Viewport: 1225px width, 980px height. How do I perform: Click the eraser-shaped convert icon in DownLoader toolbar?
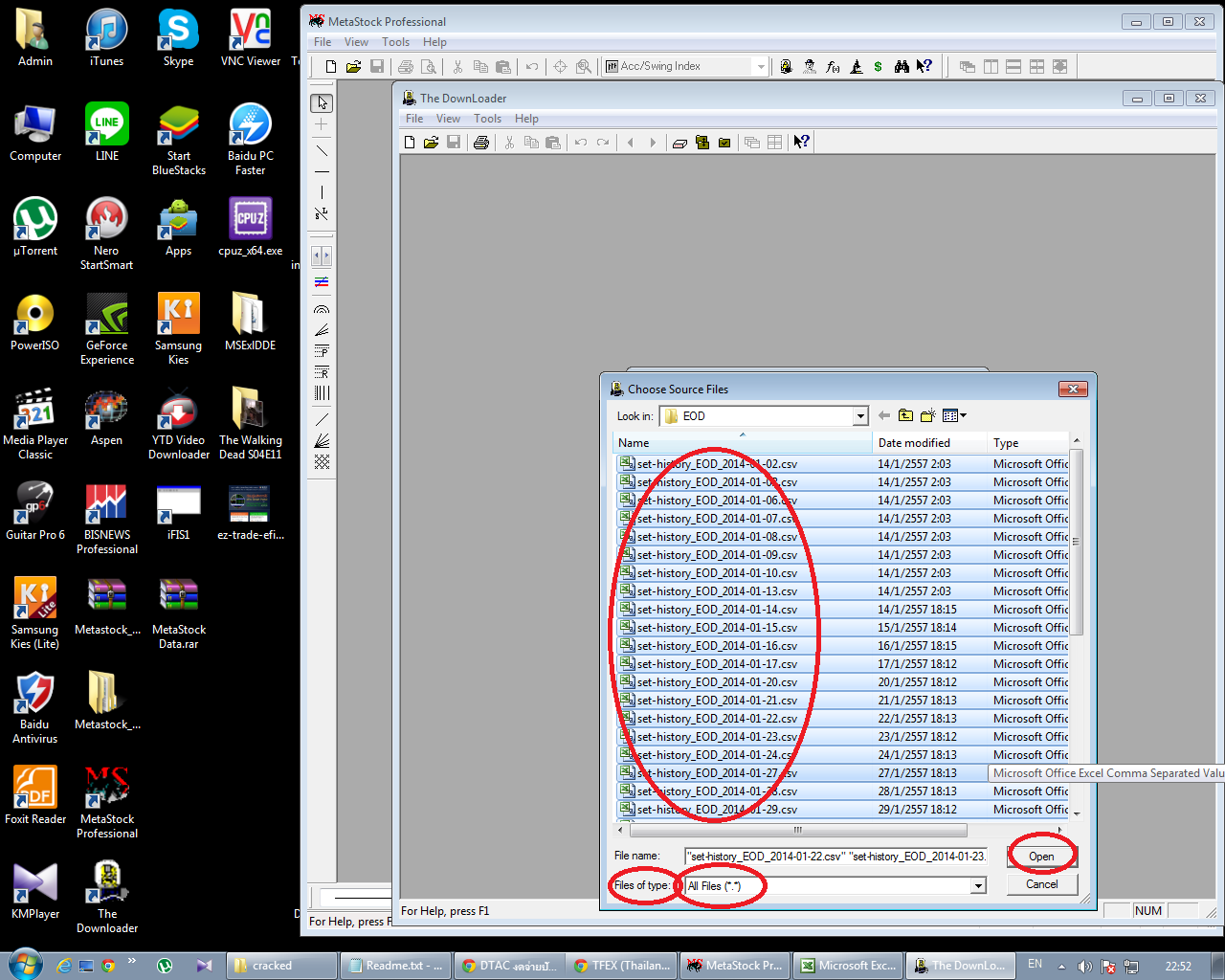(679, 143)
